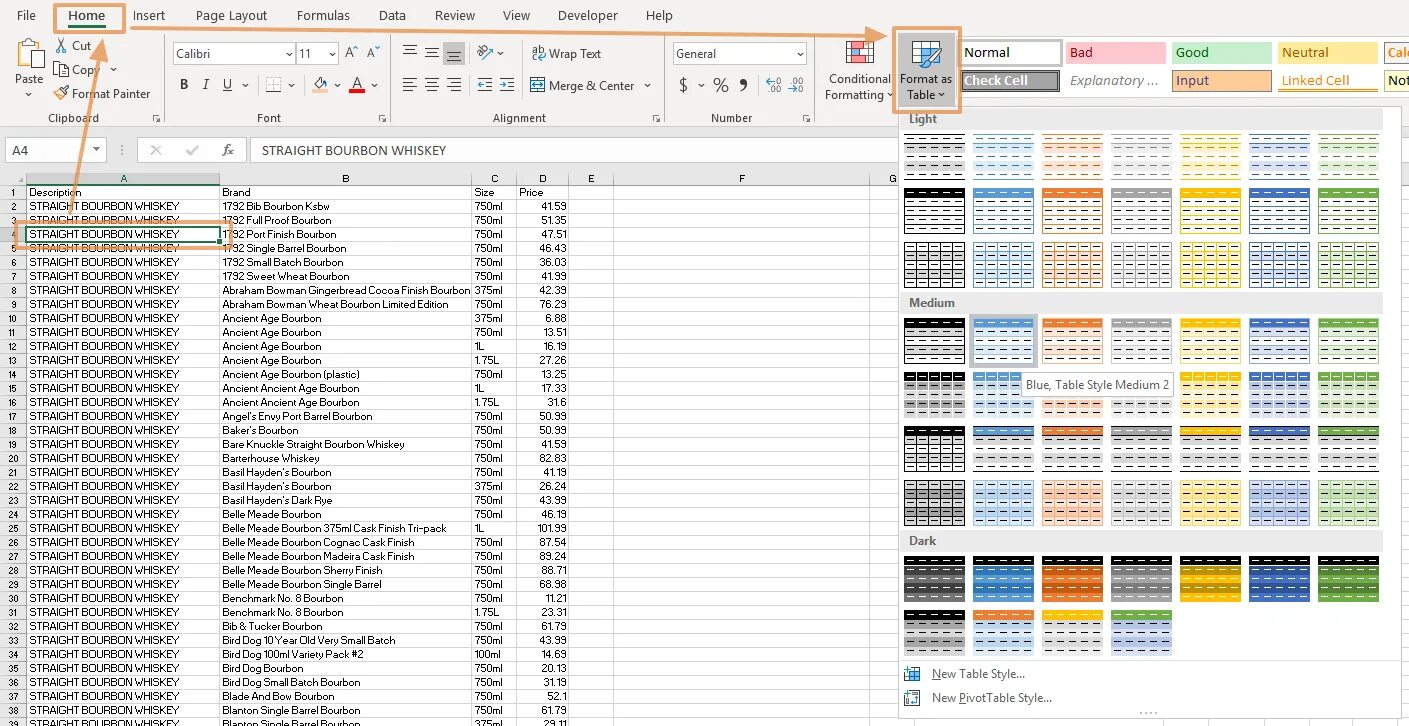This screenshot has height=726, width=1409.
Task: Toggle Italic formatting
Action: pyautogui.click(x=208, y=85)
